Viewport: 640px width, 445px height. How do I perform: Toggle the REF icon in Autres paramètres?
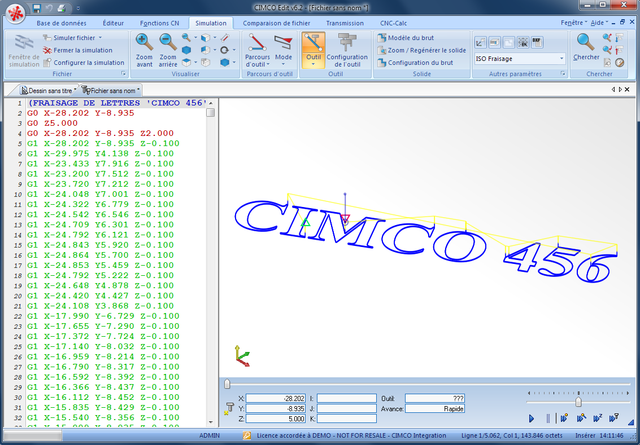[x=537, y=42]
